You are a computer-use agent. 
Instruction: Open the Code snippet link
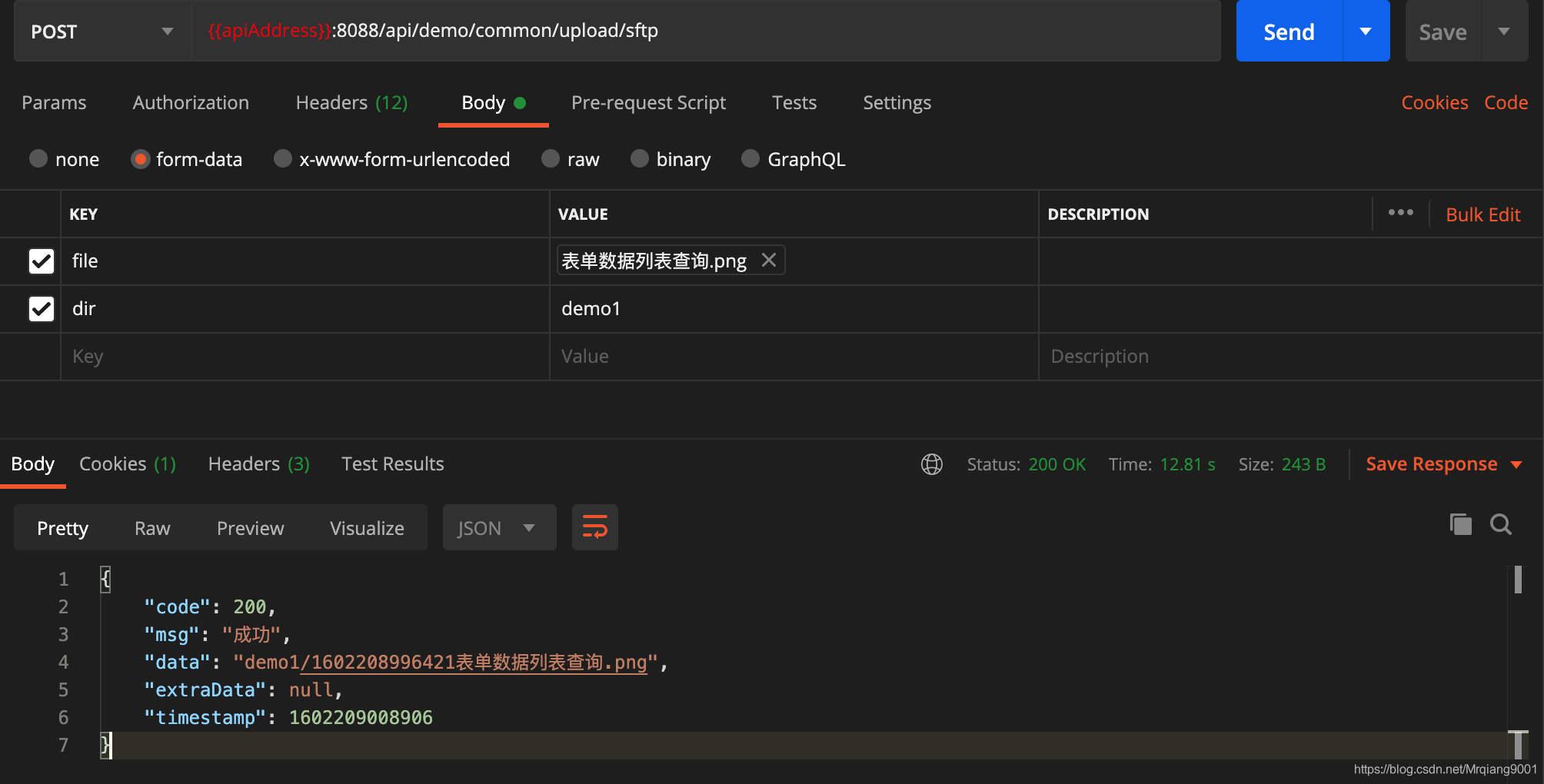(1506, 102)
